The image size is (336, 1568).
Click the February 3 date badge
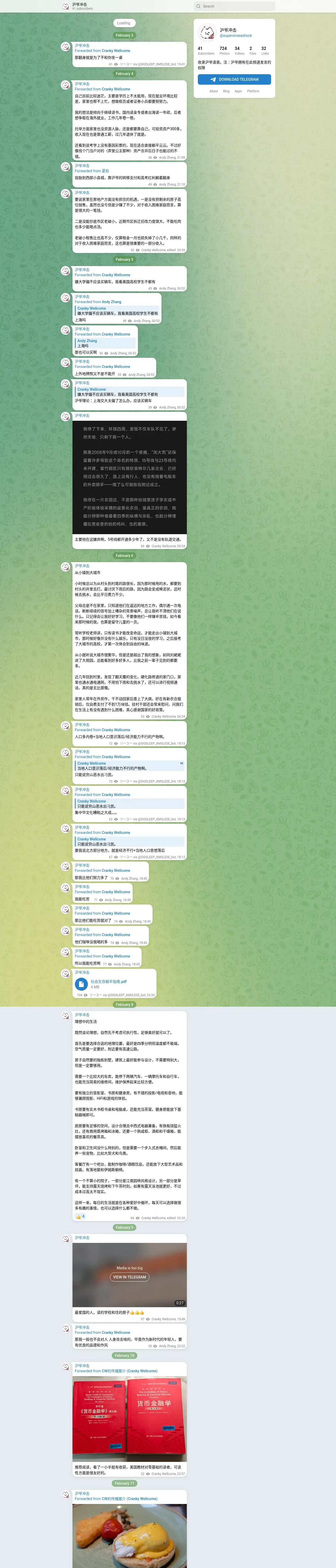pyautogui.click(x=124, y=35)
